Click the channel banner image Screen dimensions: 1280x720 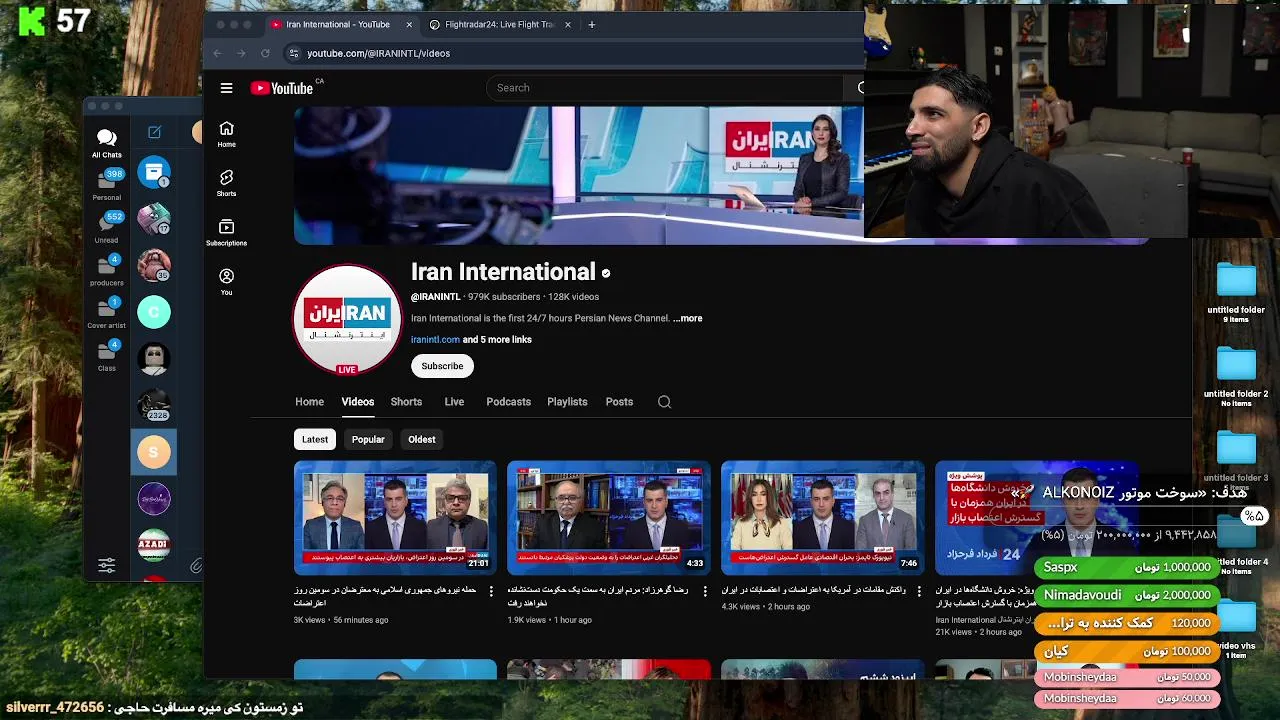pos(578,175)
